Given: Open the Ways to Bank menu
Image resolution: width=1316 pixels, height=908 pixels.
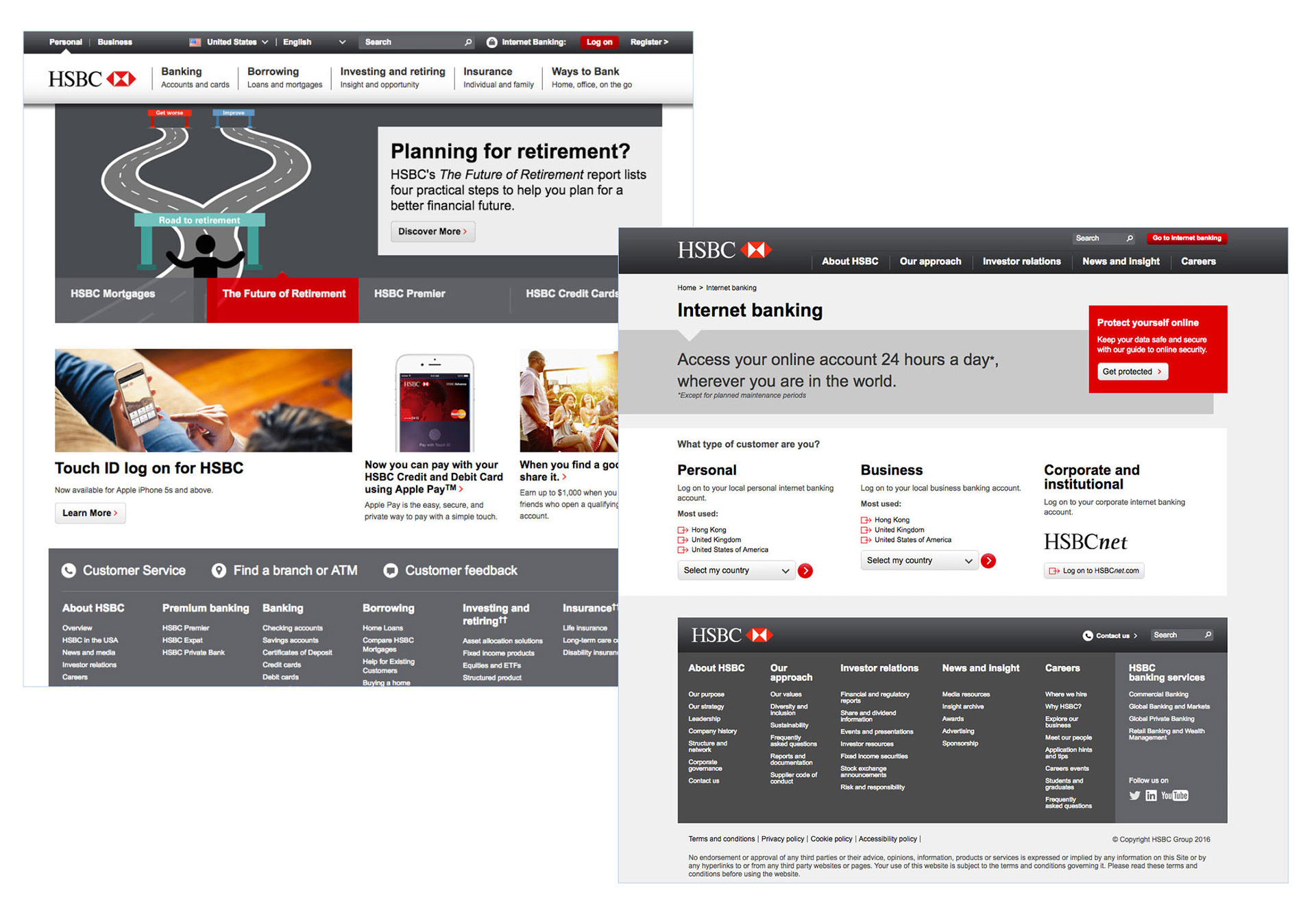Looking at the screenshot, I should pos(592,77).
